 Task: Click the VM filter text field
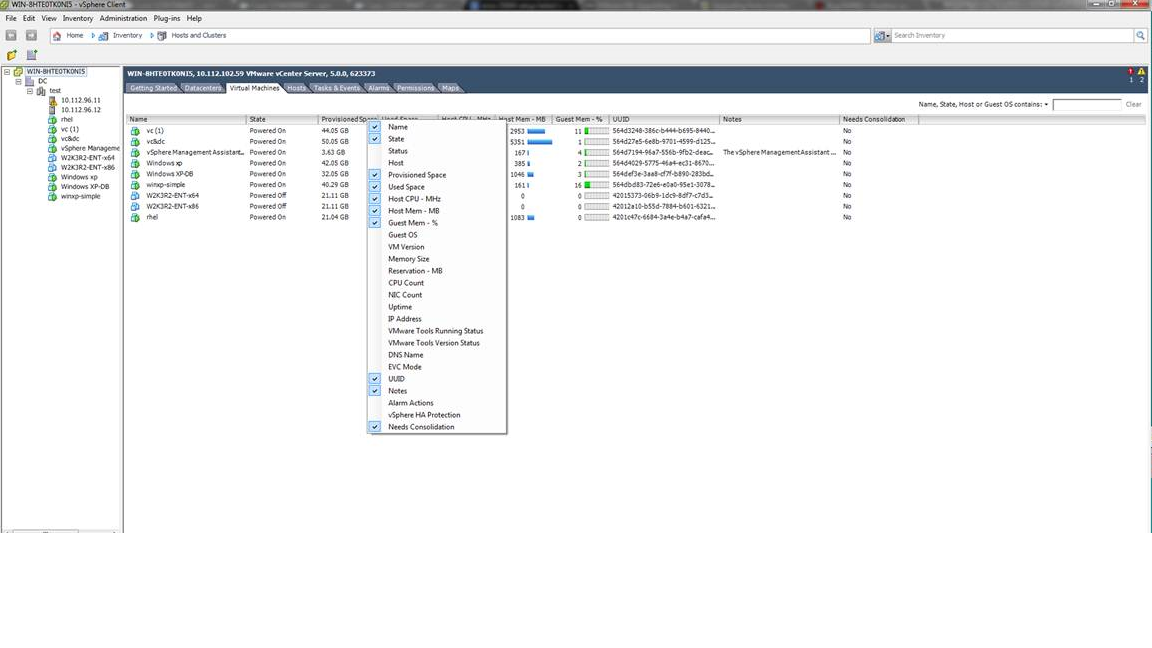[1087, 104]
